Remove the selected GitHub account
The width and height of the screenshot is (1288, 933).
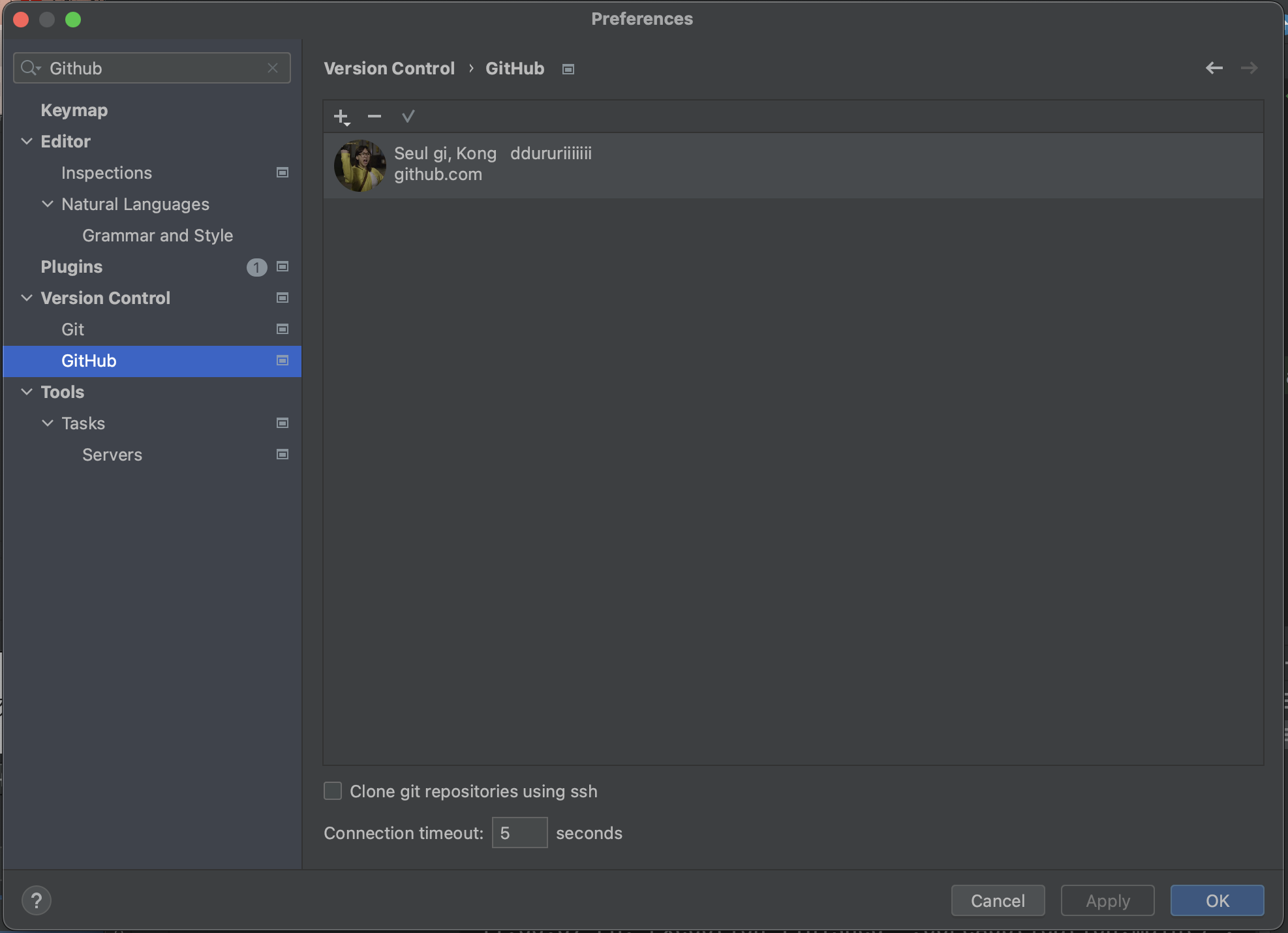click(375, 117)
